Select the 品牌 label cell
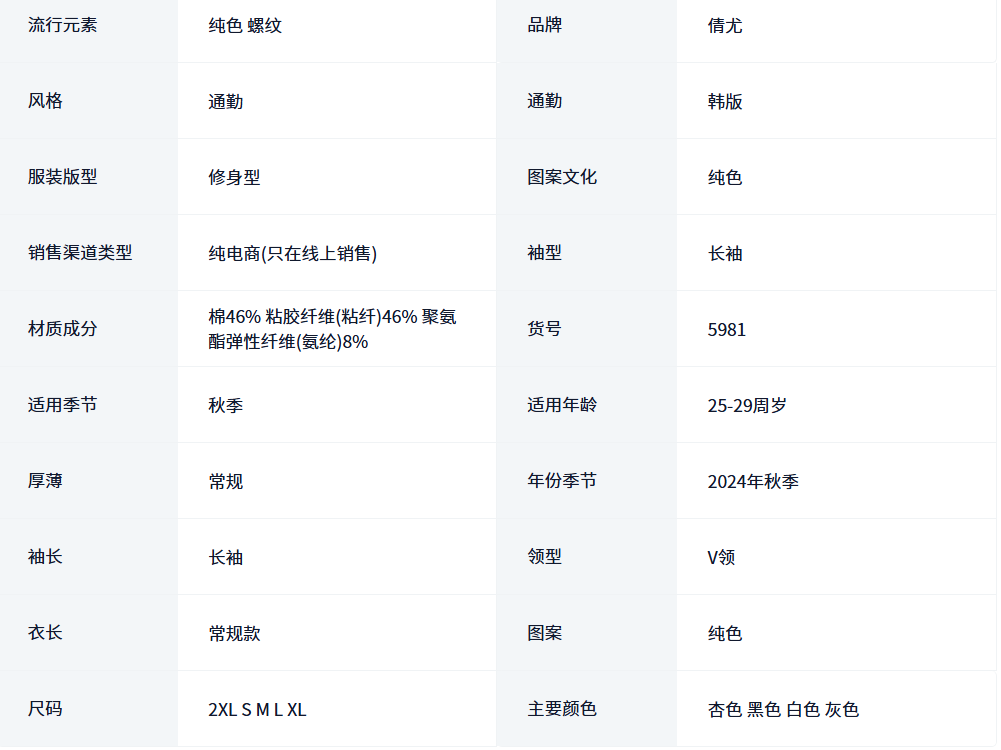1001x750 pixels. point(545,25)
